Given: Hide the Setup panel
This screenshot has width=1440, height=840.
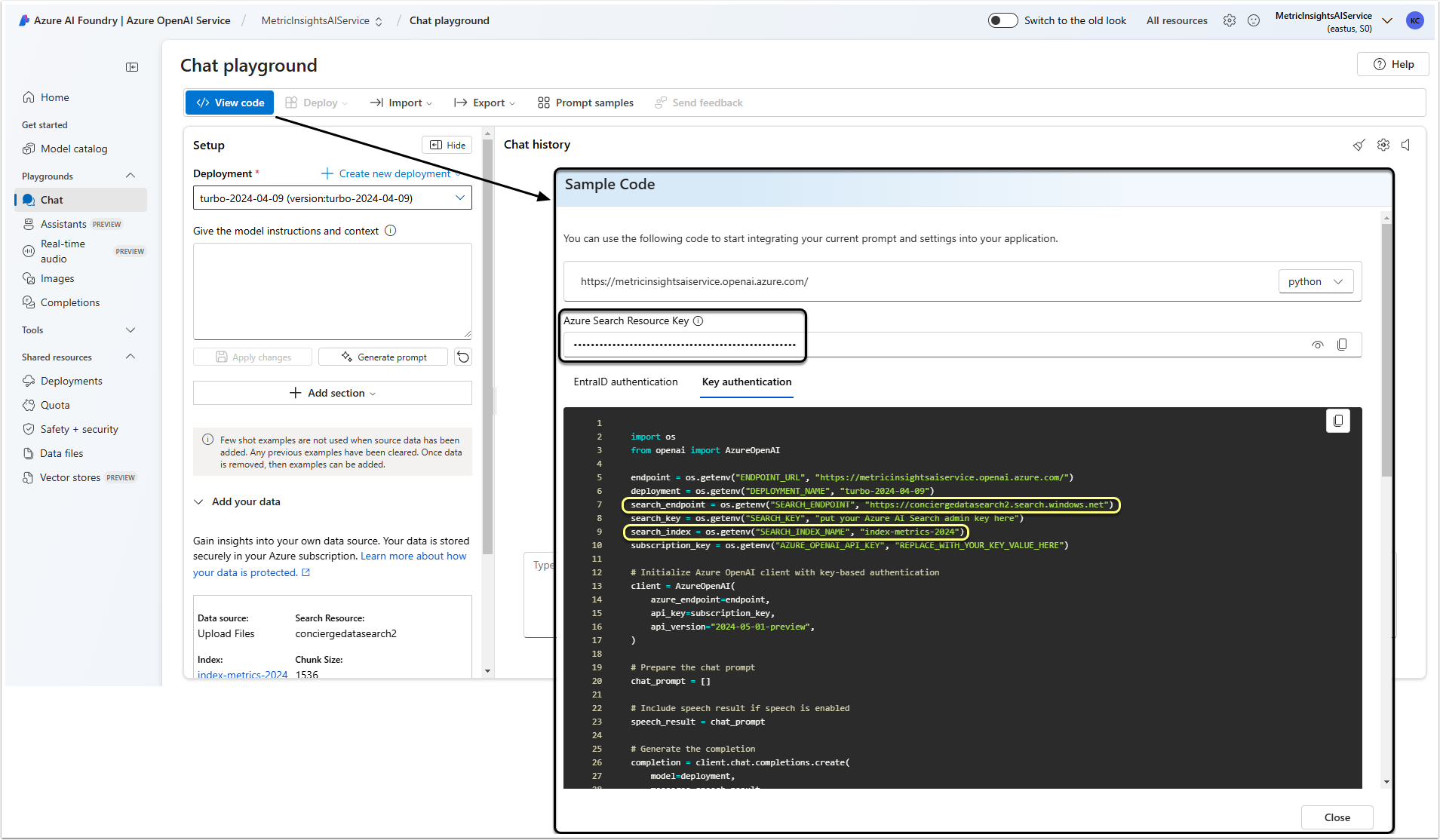Looking at the screenshot, I should pyautogui.click(x=447, y=145).
